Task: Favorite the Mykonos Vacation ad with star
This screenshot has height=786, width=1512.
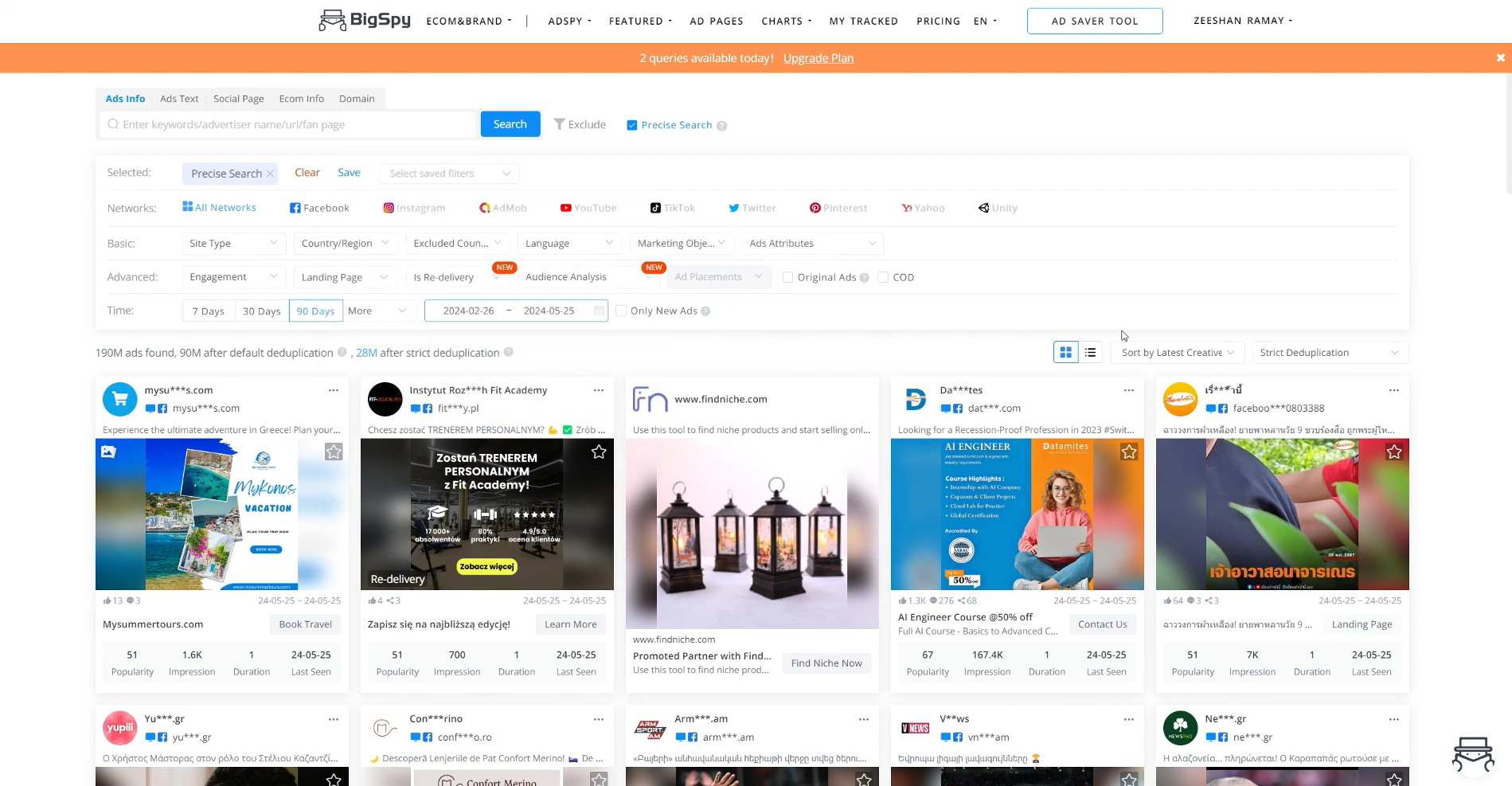Action: click(334, 452)
